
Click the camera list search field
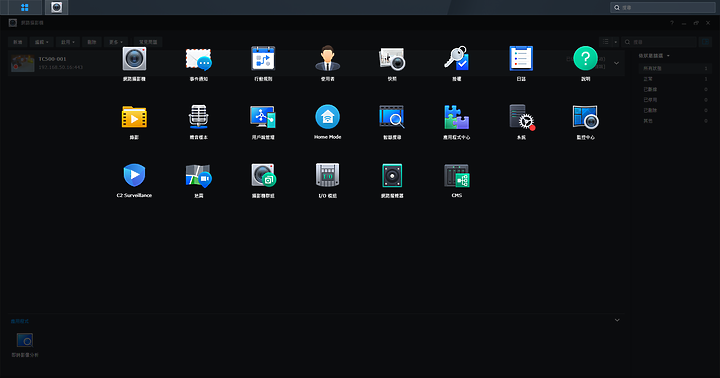[659, 42]
